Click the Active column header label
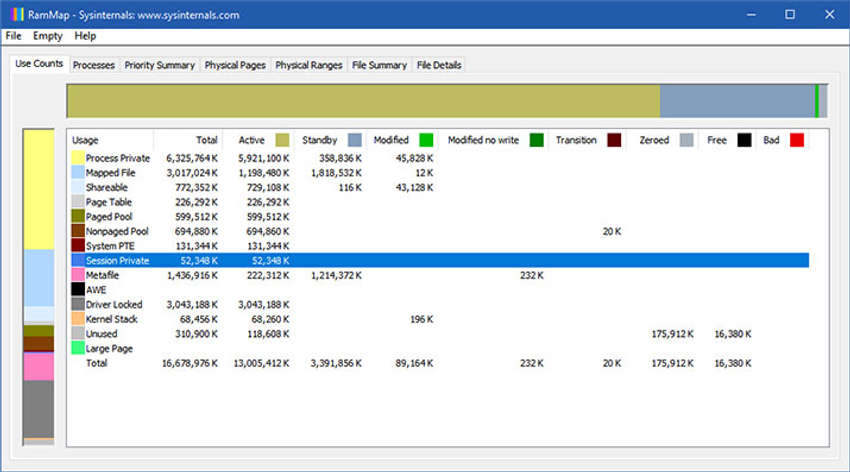 (x=252, y=140)
